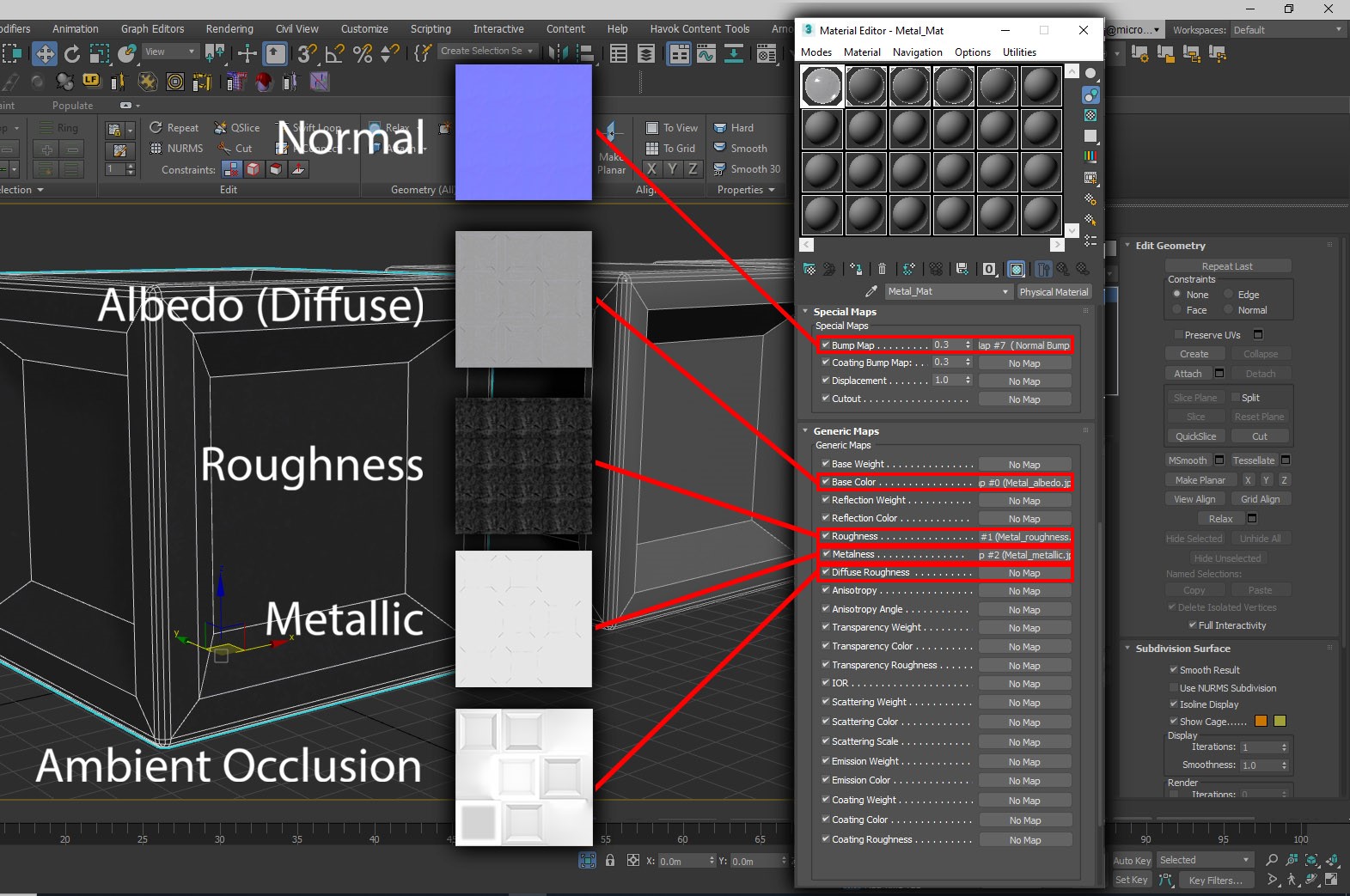The height and width of the screenshot is (896, 1350).
Task: Click the Mirror tool icon
Action: [558, 54]
